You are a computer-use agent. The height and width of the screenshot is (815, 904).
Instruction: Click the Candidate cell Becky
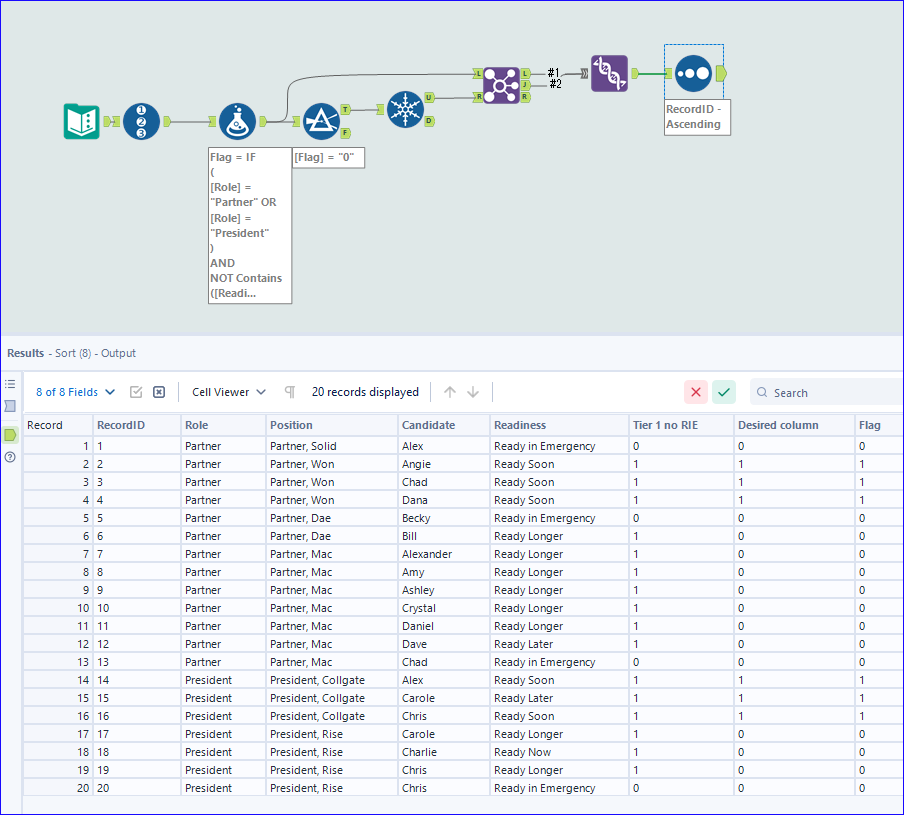pyautogui.click(x=444, y=518)
